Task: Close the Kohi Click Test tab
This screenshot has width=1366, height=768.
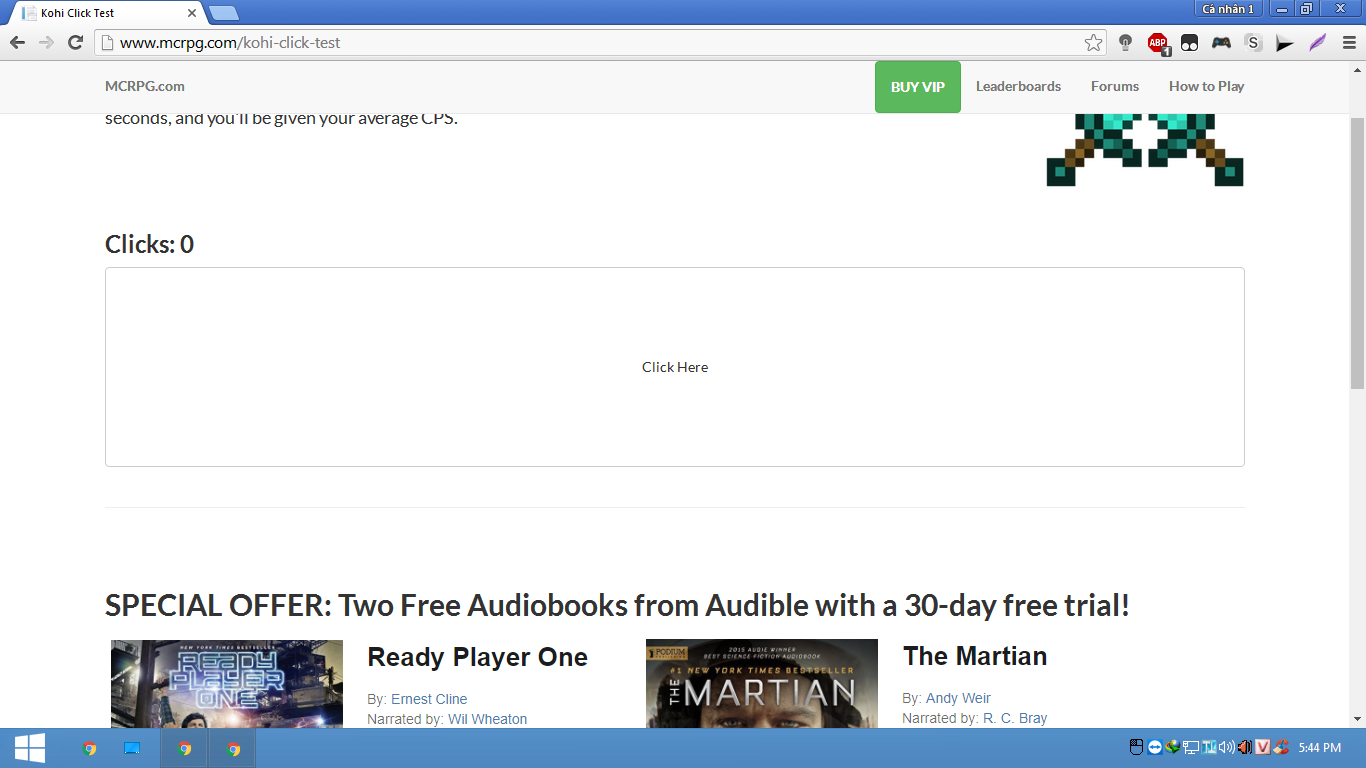Action: coord(192,13)
